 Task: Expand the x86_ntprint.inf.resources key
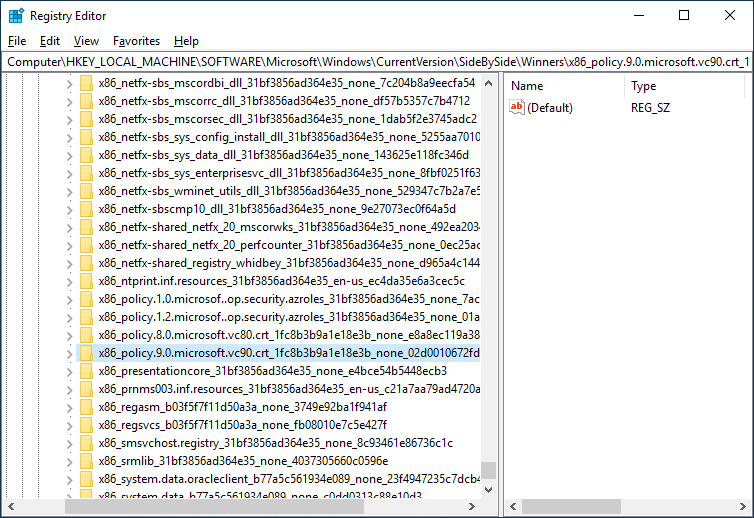[x=69, y=282]
